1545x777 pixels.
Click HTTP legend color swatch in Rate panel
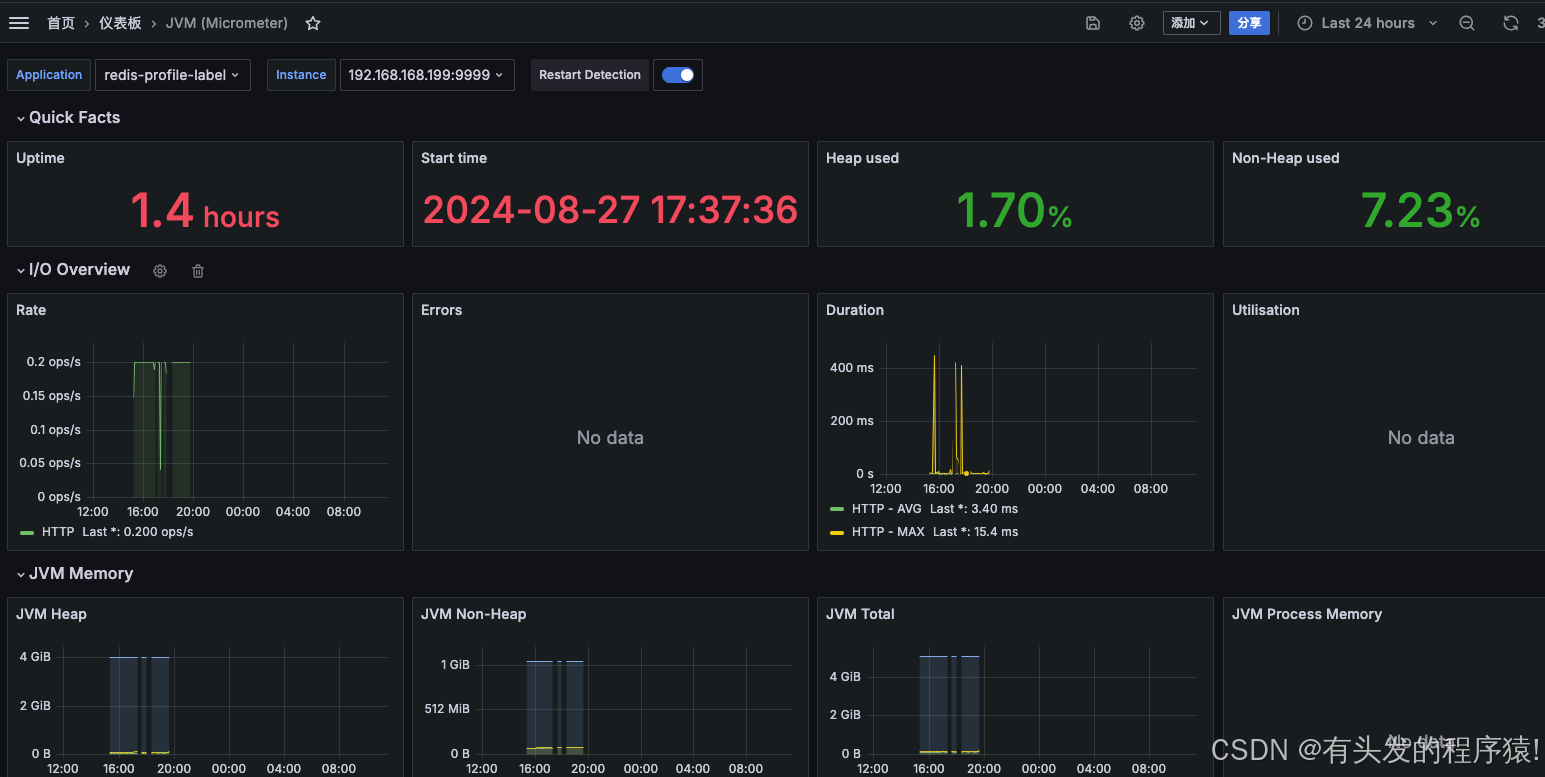tap(27, 532)
